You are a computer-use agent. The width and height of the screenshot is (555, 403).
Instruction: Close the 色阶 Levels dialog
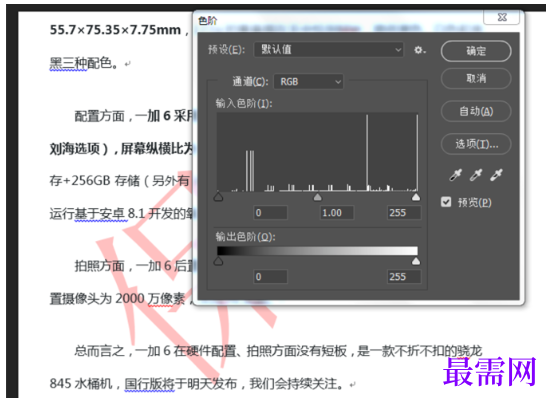pos(502,17)
